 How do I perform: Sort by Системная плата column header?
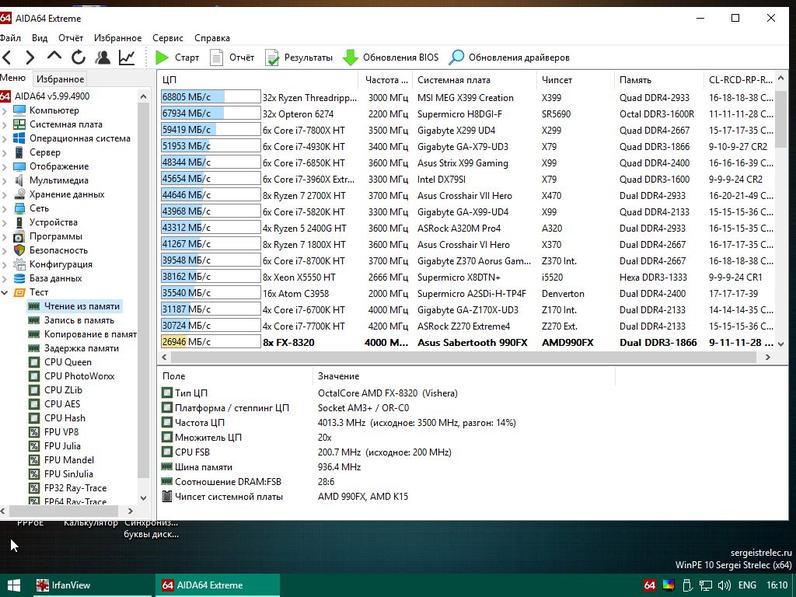coord(473,80)
